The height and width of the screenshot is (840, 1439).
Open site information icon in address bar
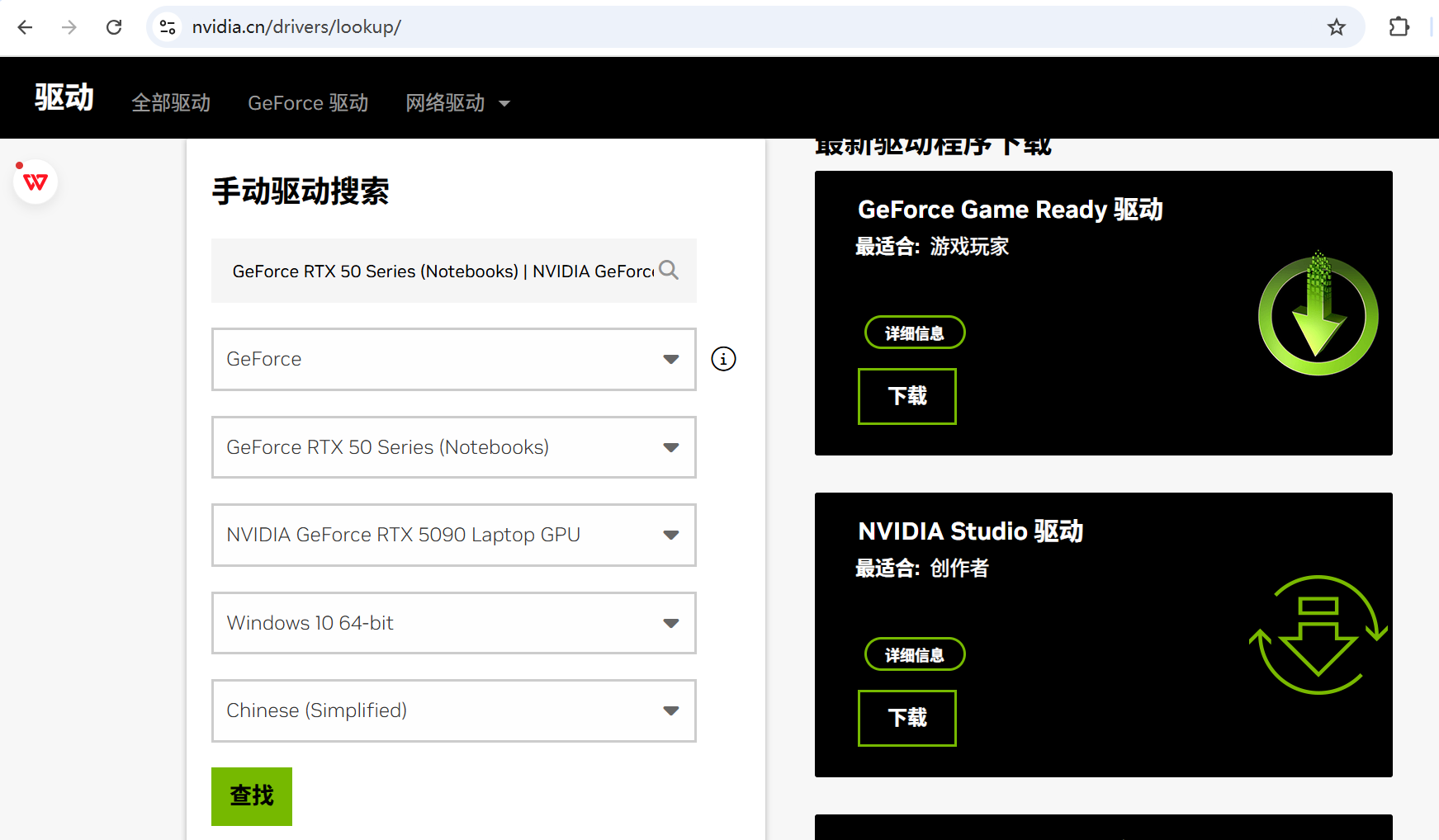(x=168, y=27)
